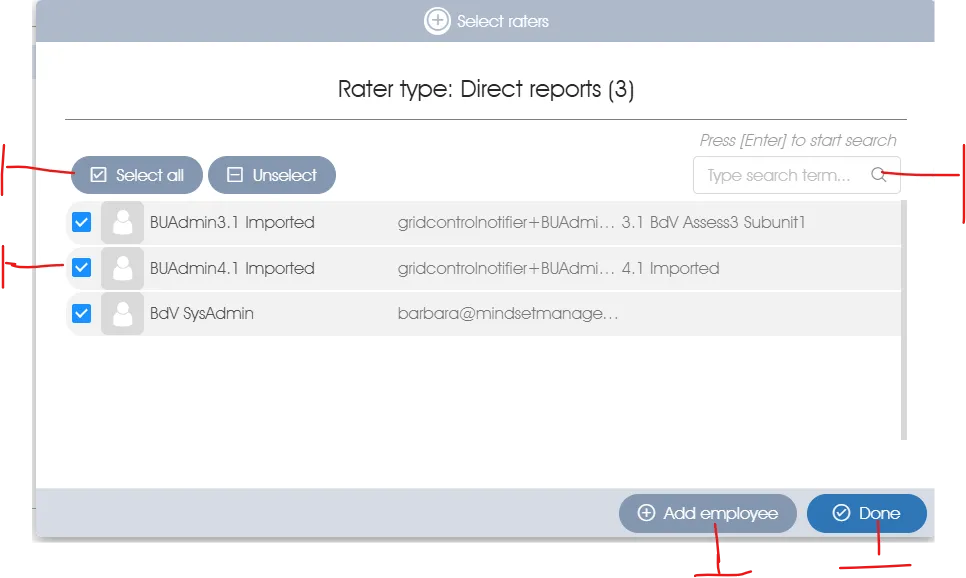This screenshot has width=966, height=578.
Task: Click the BdV SysAdmin name text
Action: coord(201,314)
